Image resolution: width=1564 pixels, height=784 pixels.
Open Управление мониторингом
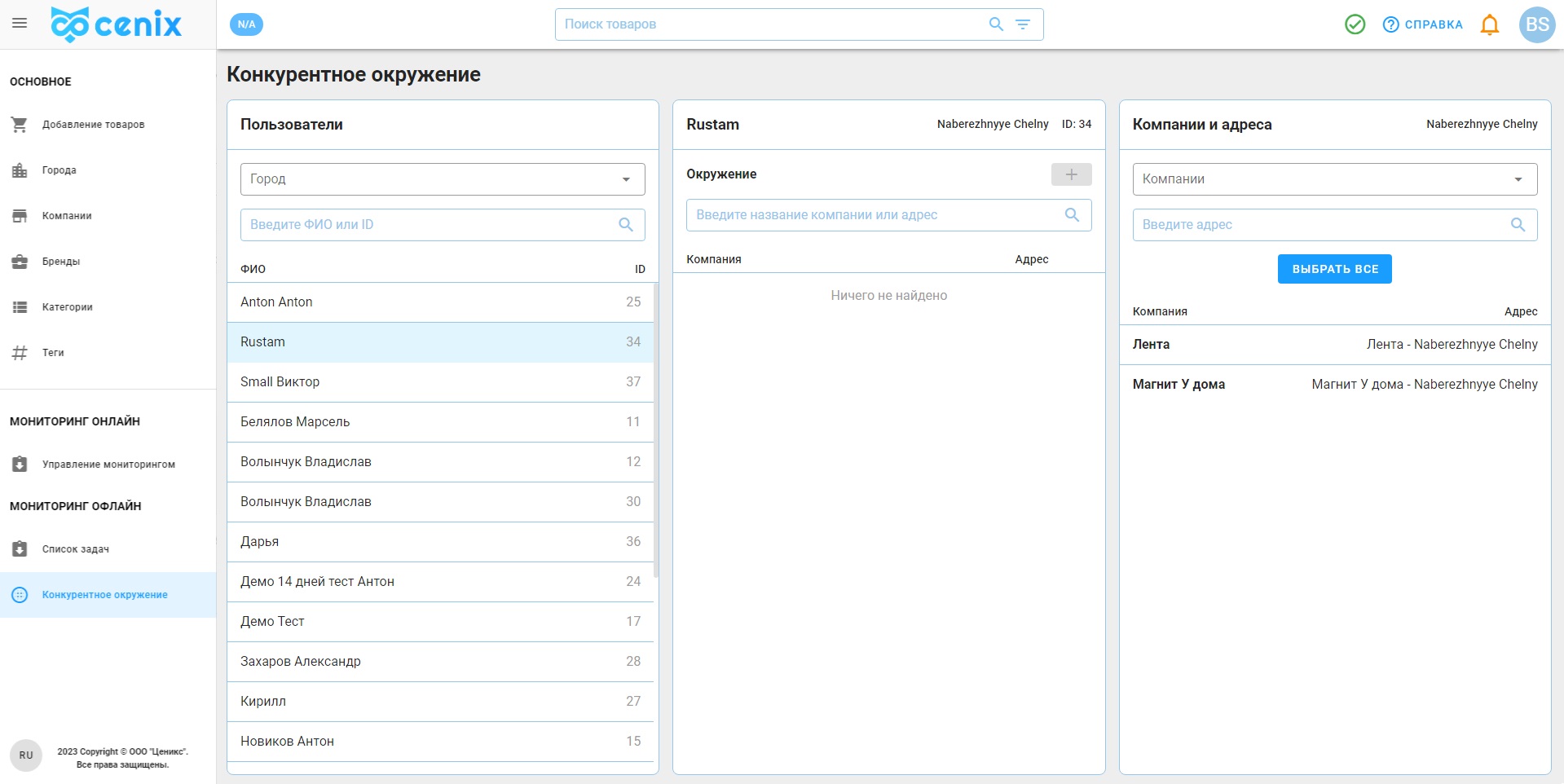[x=108, y=465]
